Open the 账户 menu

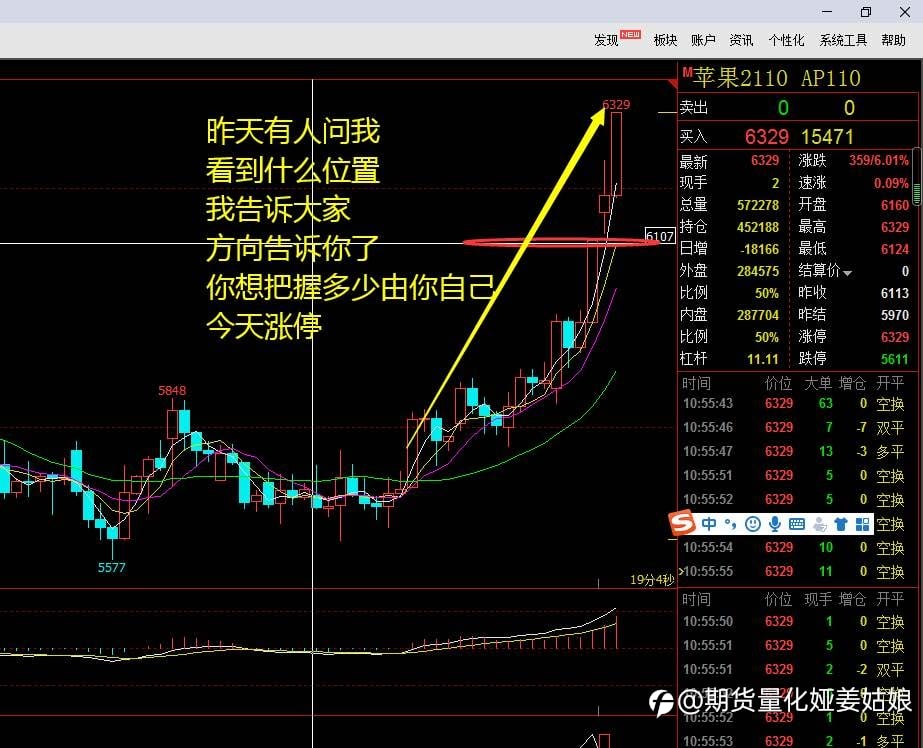tap(703, 40)
